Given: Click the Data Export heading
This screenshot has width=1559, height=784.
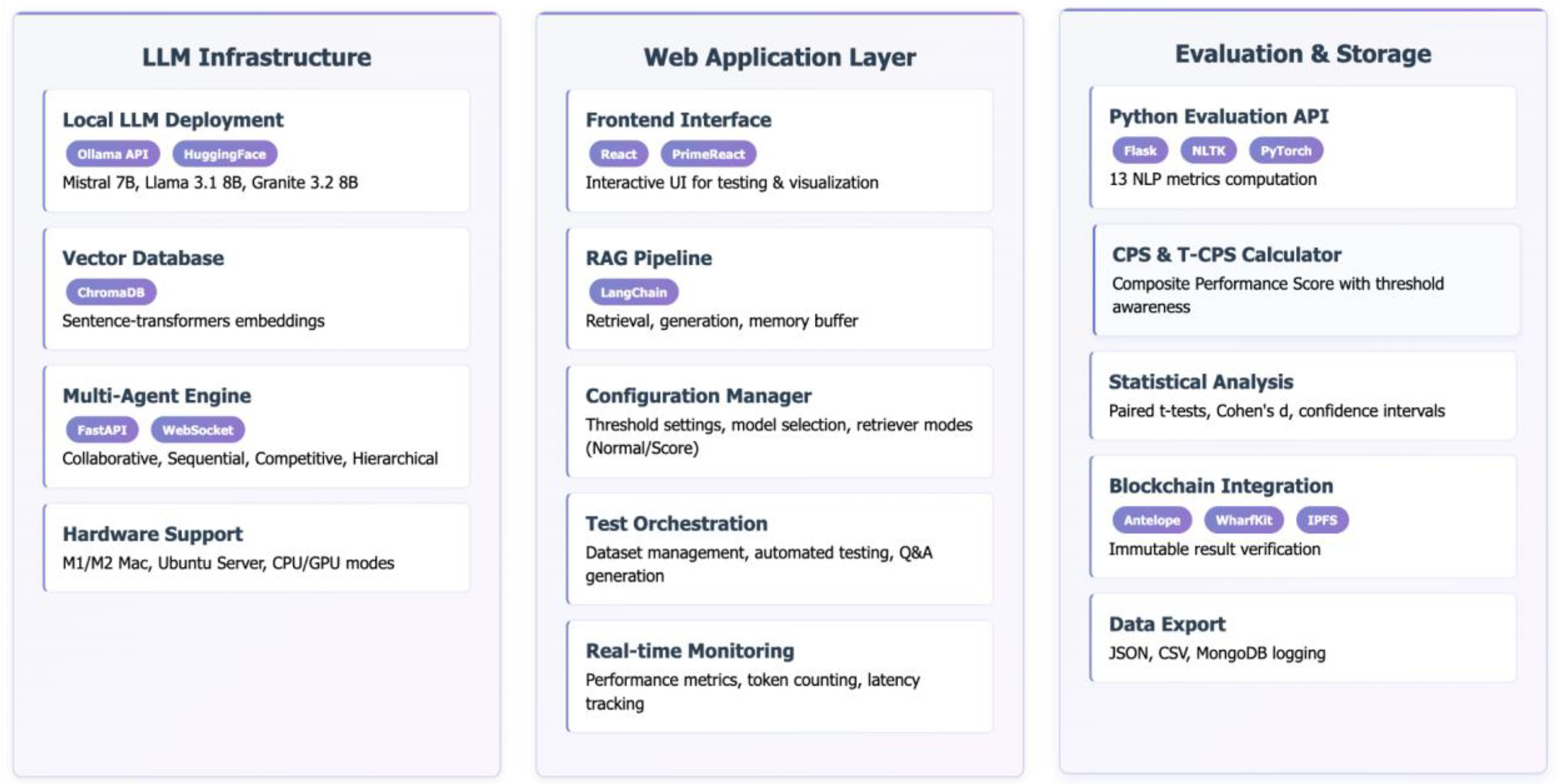Looking at the screenshot, I should 1166,624.
